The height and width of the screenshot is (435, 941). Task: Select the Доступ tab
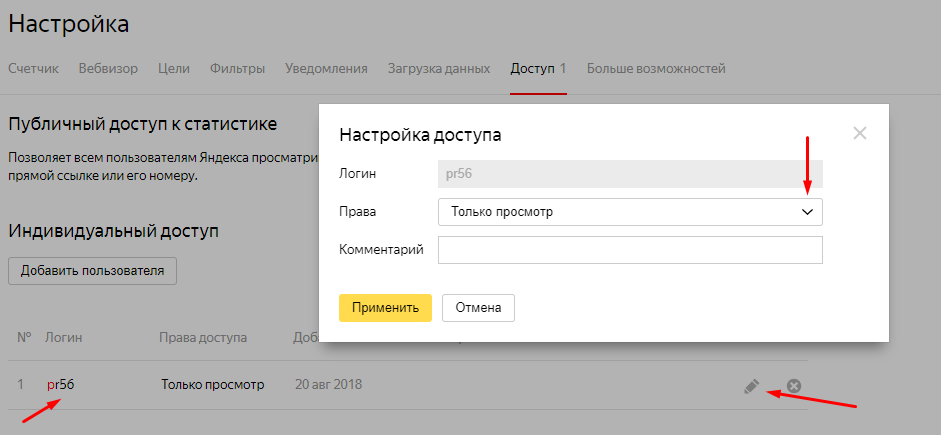tap(538, 69)
